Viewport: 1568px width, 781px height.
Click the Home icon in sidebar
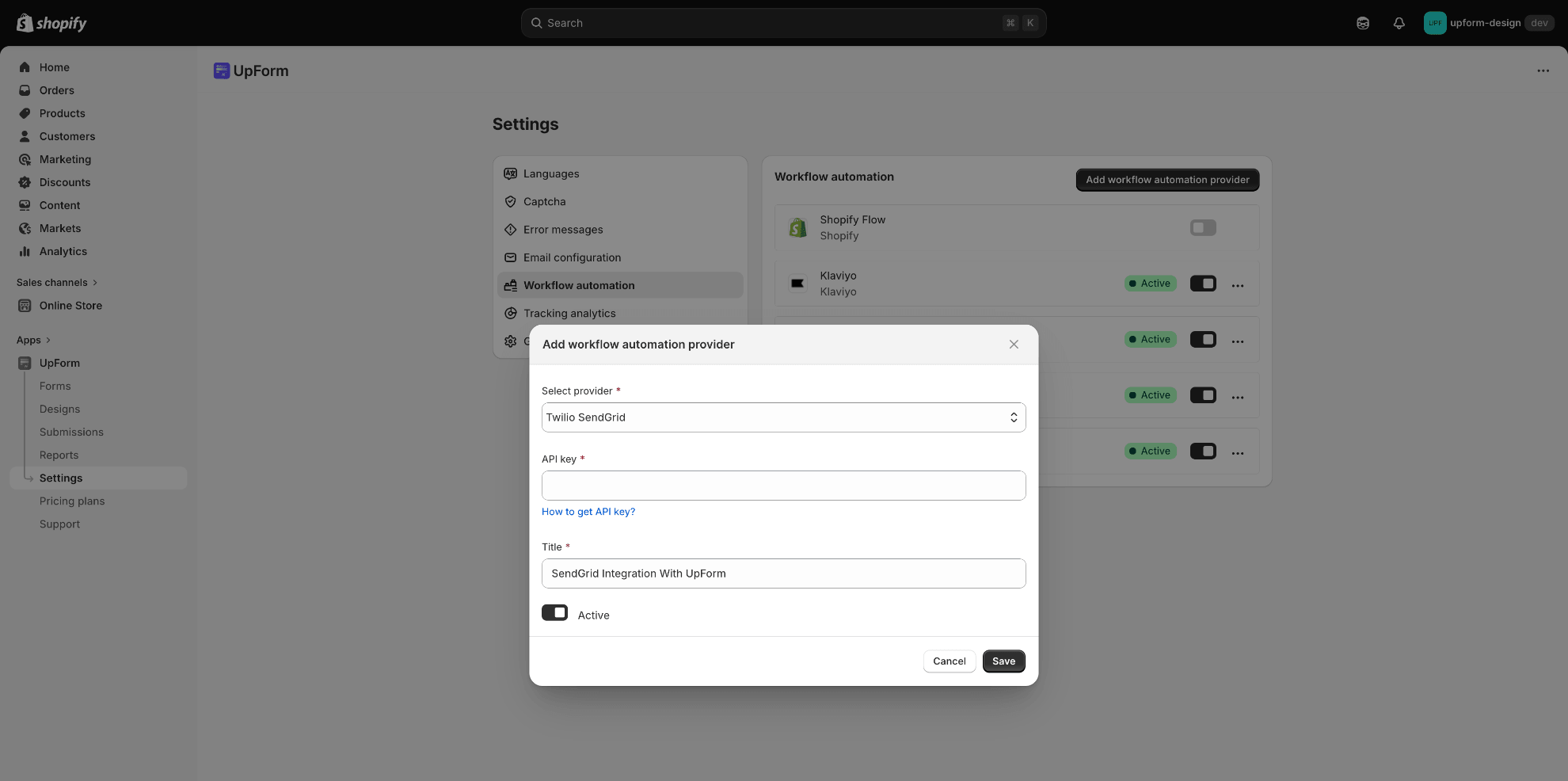pos(25,67)
